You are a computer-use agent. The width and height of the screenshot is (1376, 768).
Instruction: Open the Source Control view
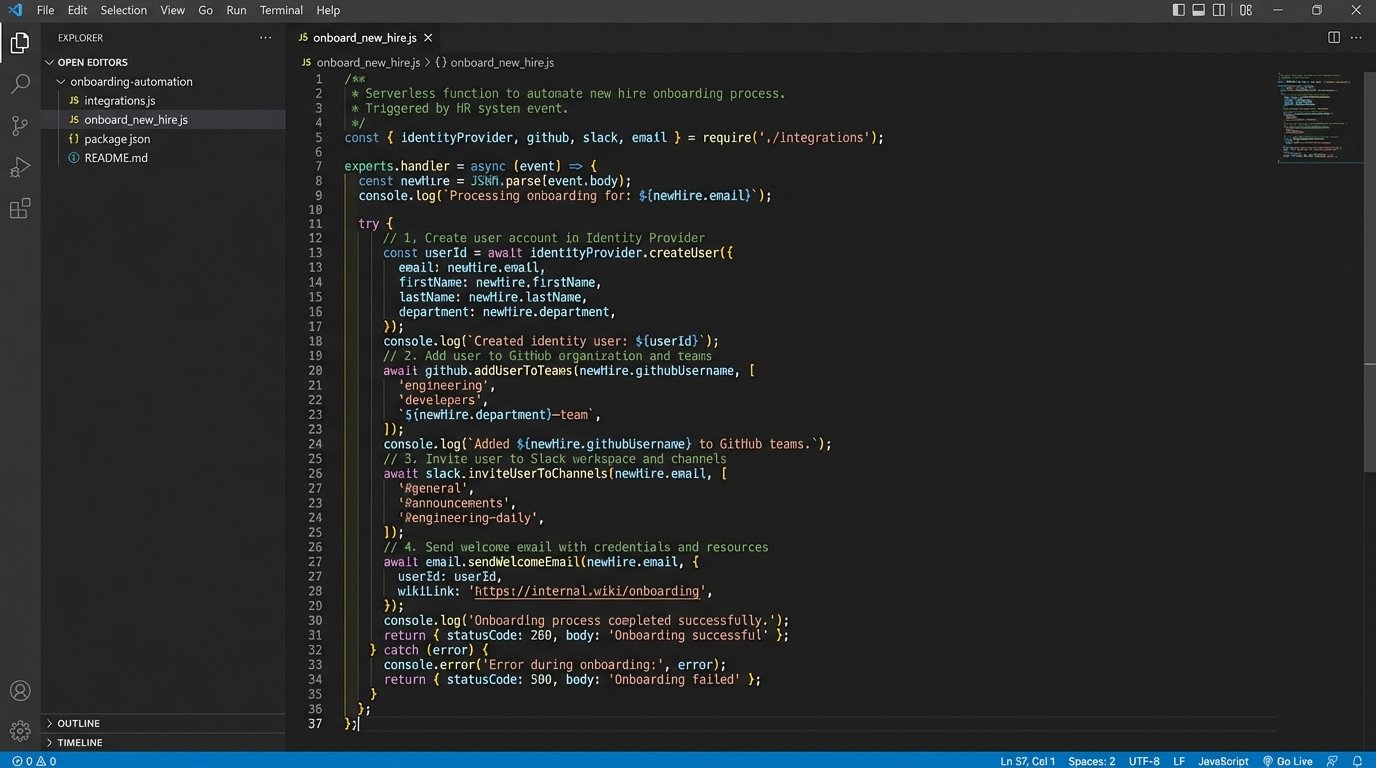20,126
